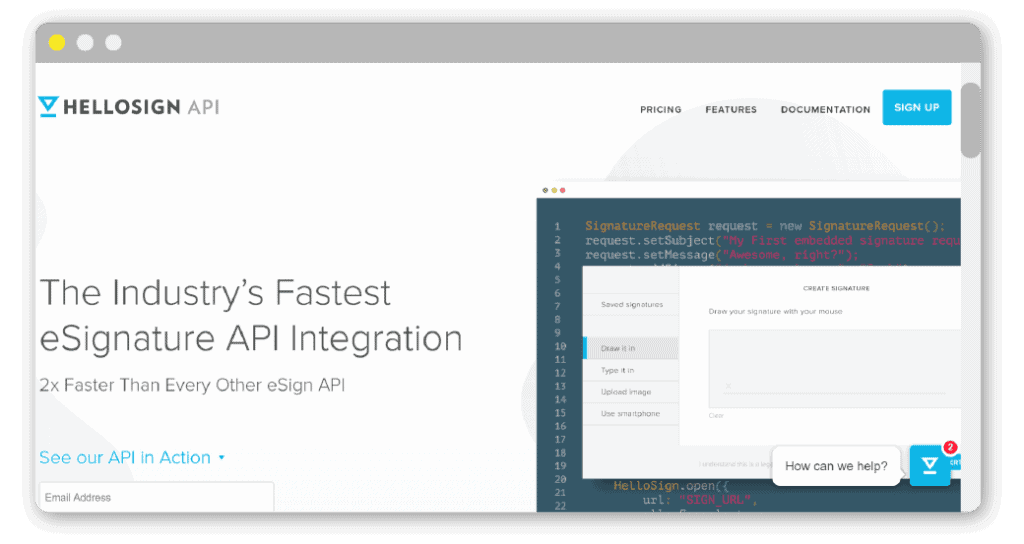
Task: Select the Saved signatures option
Action: [632, 304]
